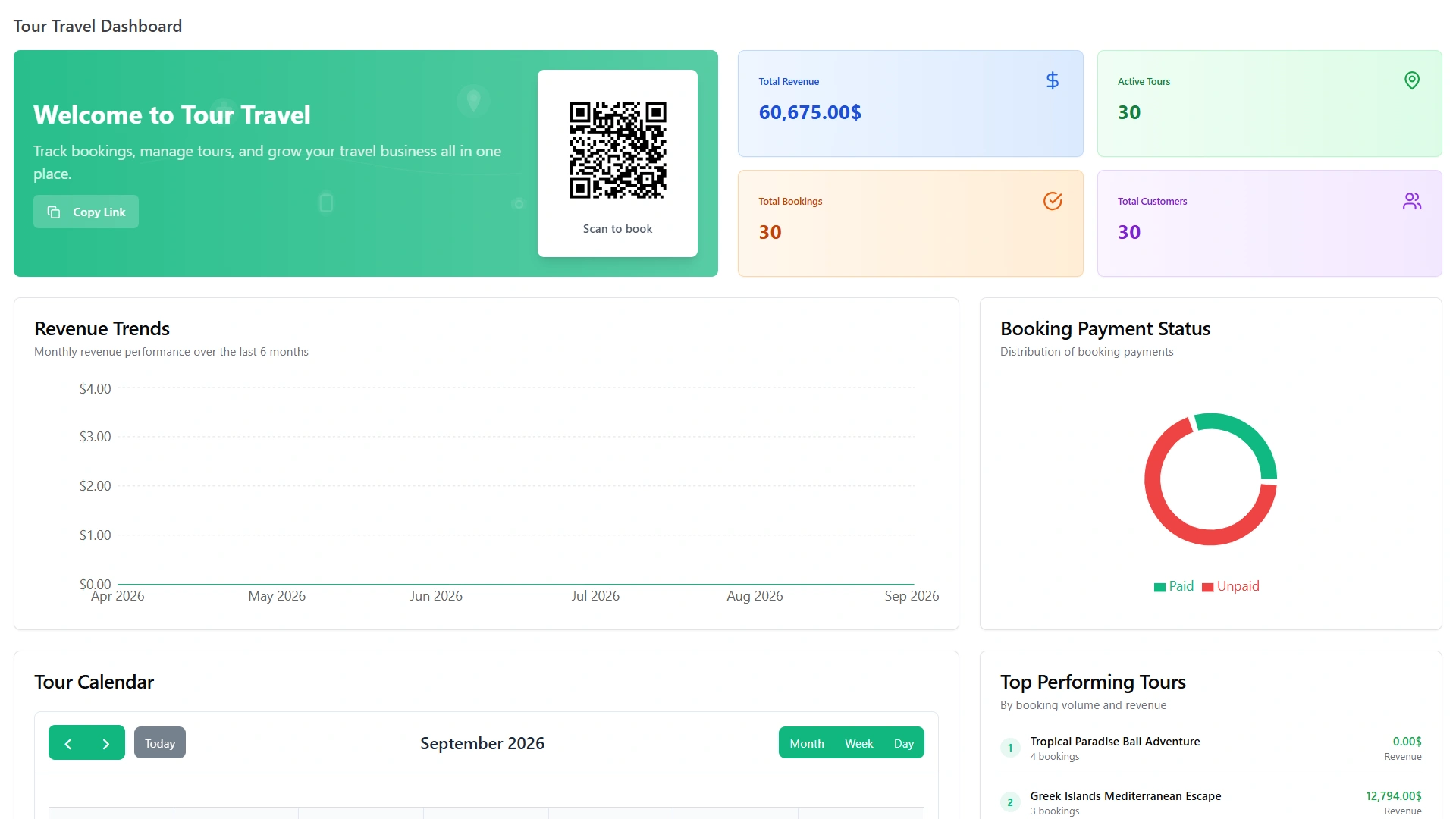Screen dimensions: 1456x819
Task: Click September 2026 calendar title
Action: click(x=482, y=743)
